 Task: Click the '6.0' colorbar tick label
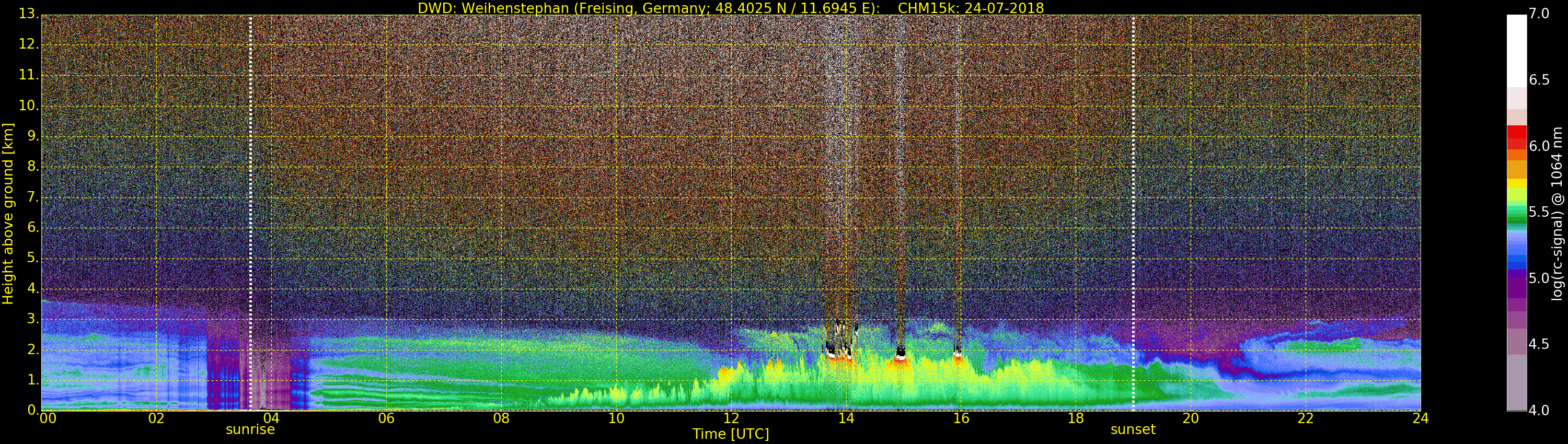(x=1539, y=146)
